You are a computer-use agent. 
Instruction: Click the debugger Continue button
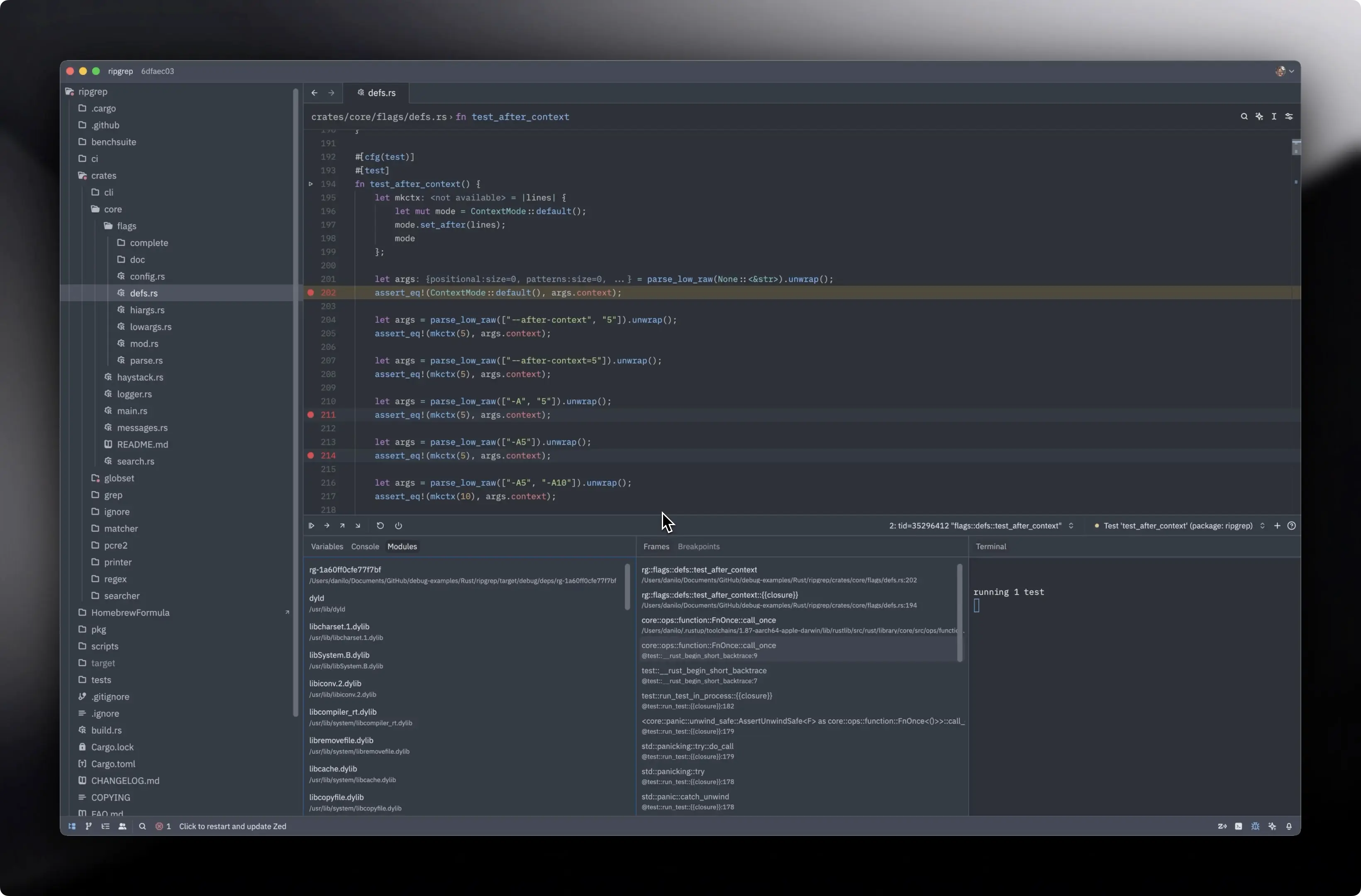[x=312, y=526]
